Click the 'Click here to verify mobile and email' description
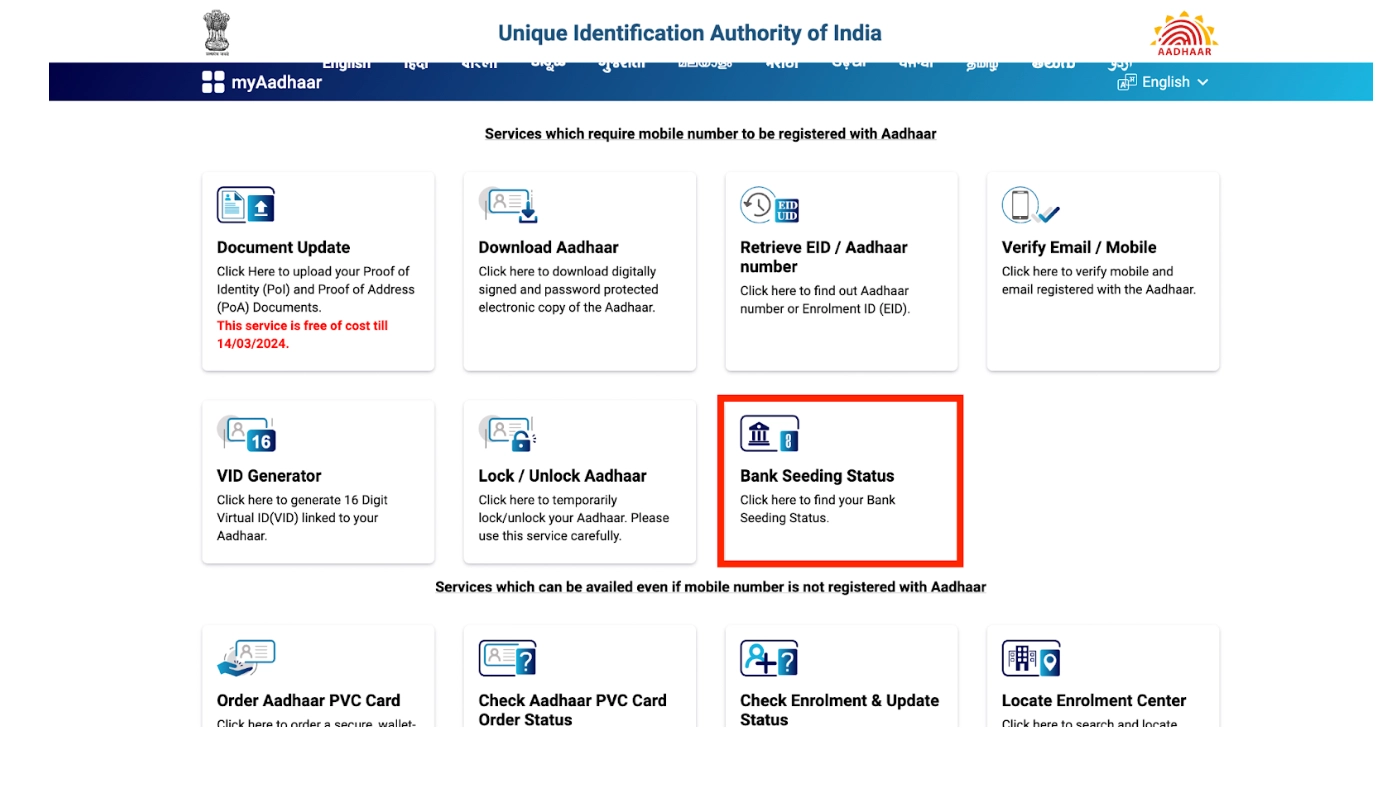Viewport: 1398px width, 796px height. click(x=1099, y=281)
